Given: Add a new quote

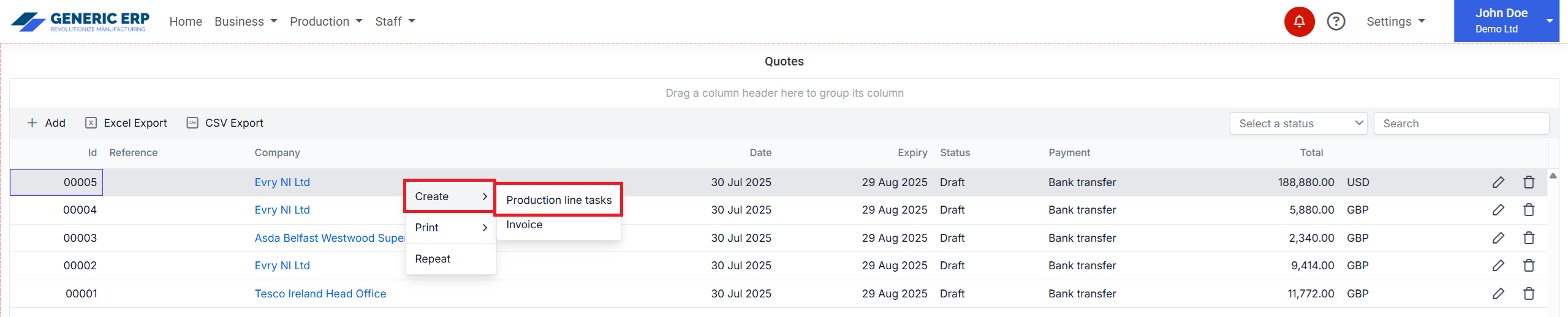Looking at the screenshot, I should (47, 123).
